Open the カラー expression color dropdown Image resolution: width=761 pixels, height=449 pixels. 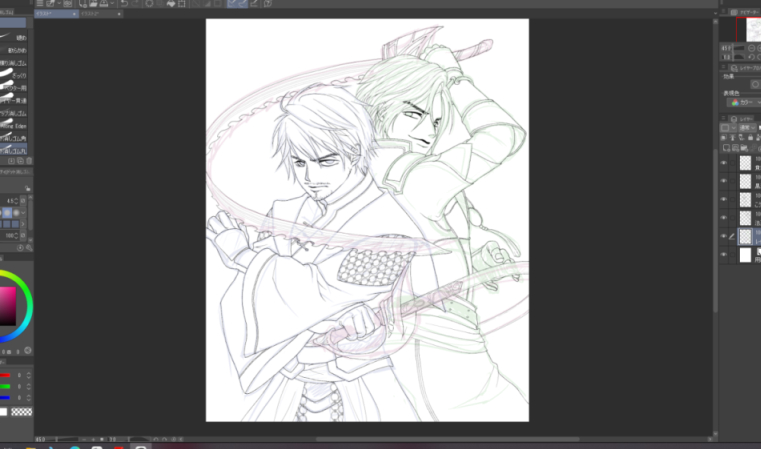pos(744,102)
